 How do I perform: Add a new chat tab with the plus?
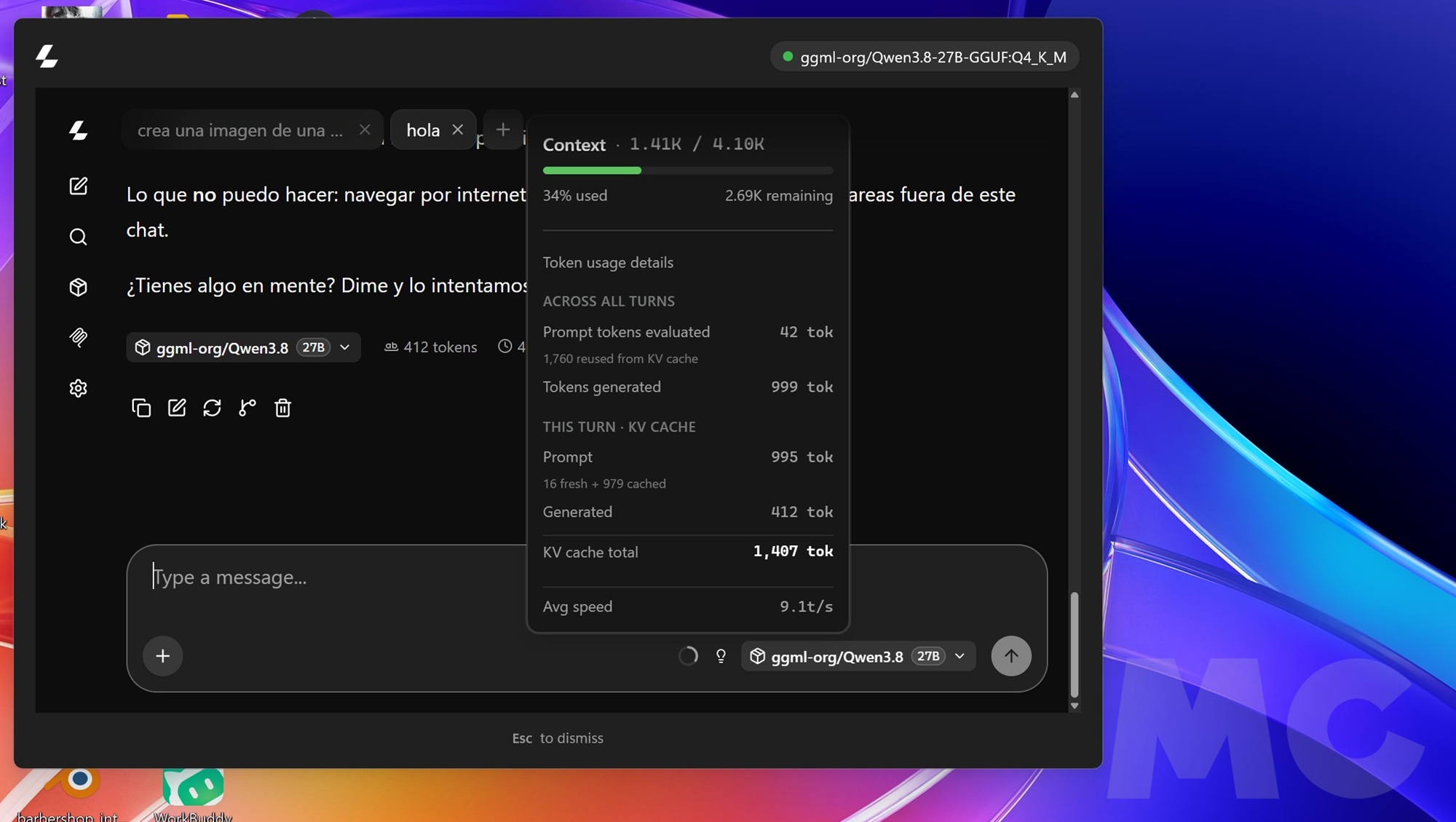(x=502, y=130)
